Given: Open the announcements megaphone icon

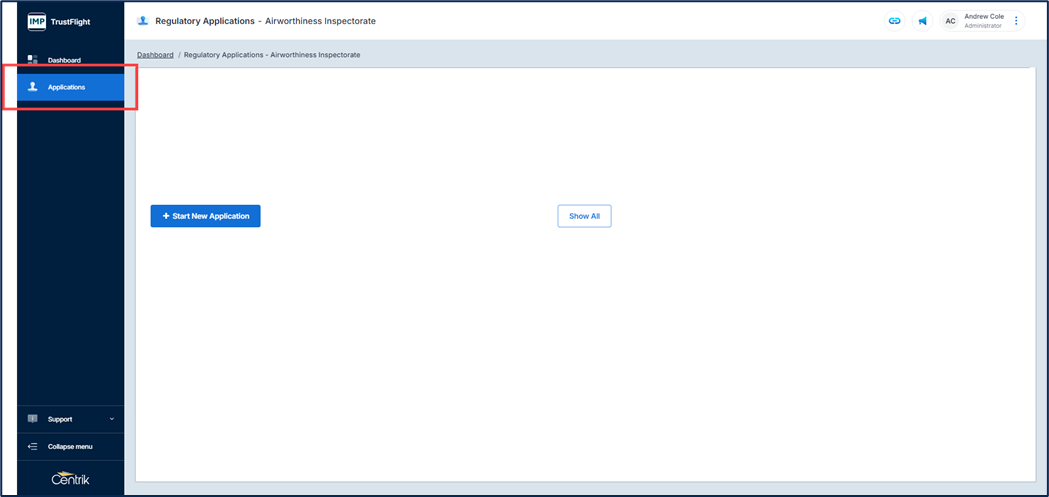Looking at the screenshot, I should pyautogui.click(x=922, y=21).
